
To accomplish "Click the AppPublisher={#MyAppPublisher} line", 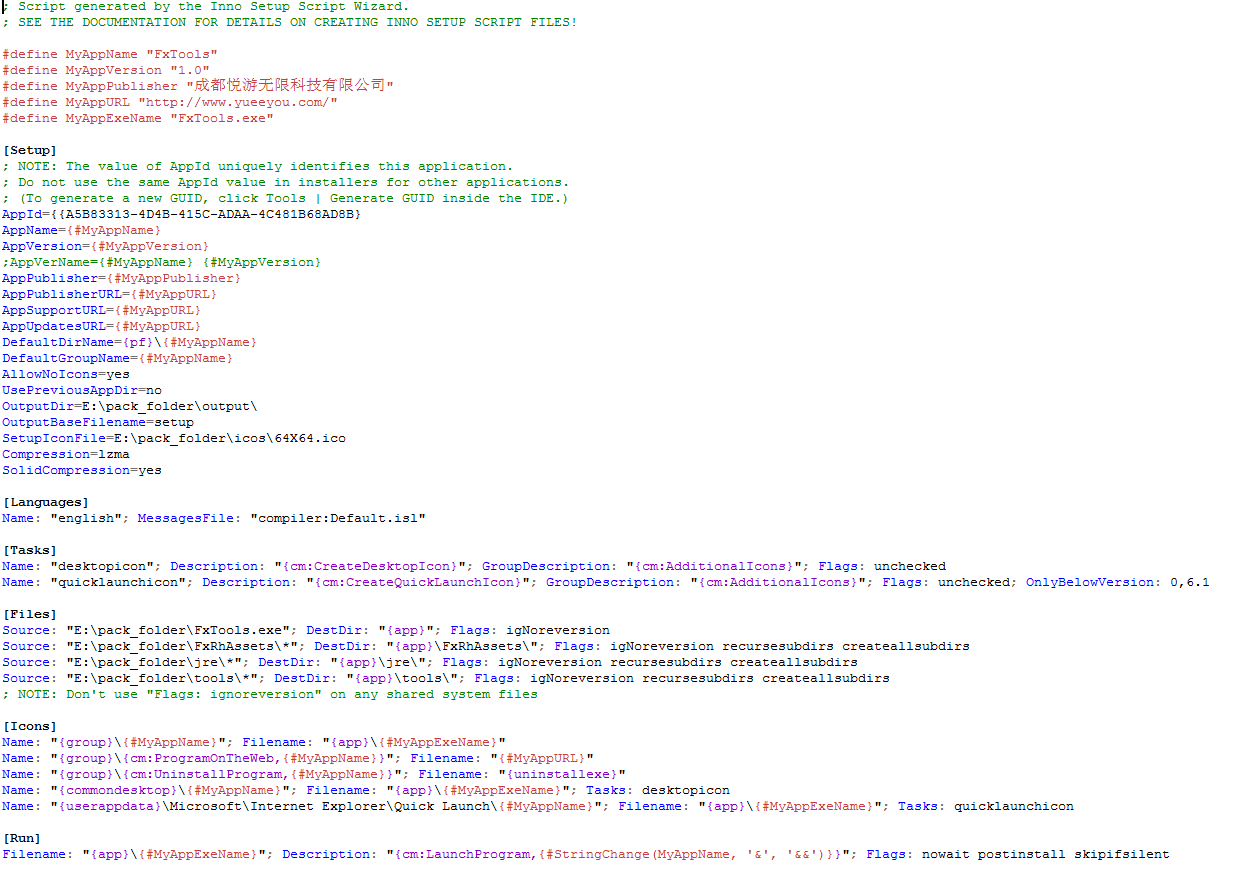I will [x=122, y=278].
